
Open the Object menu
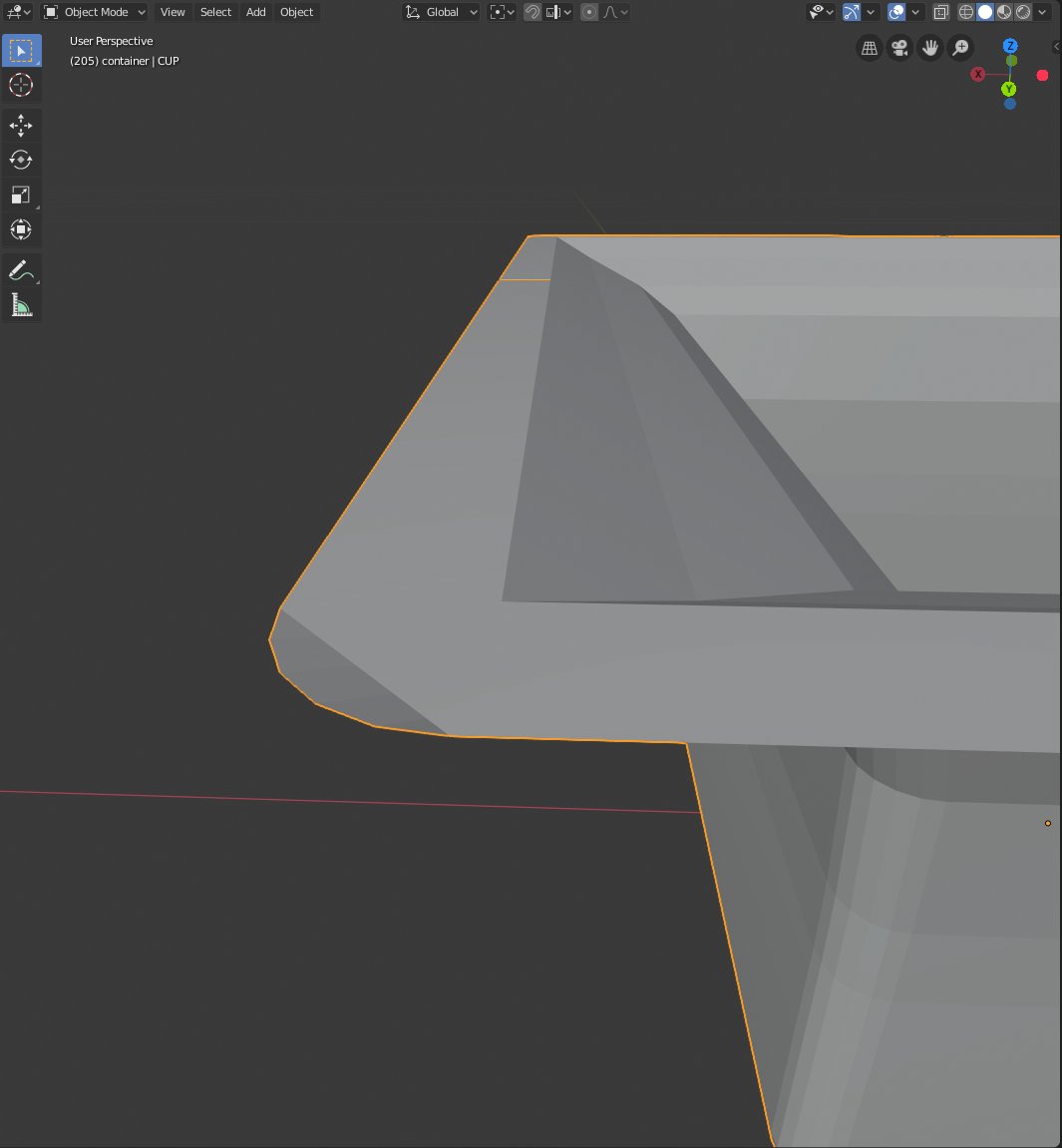[x=296, y=12]
